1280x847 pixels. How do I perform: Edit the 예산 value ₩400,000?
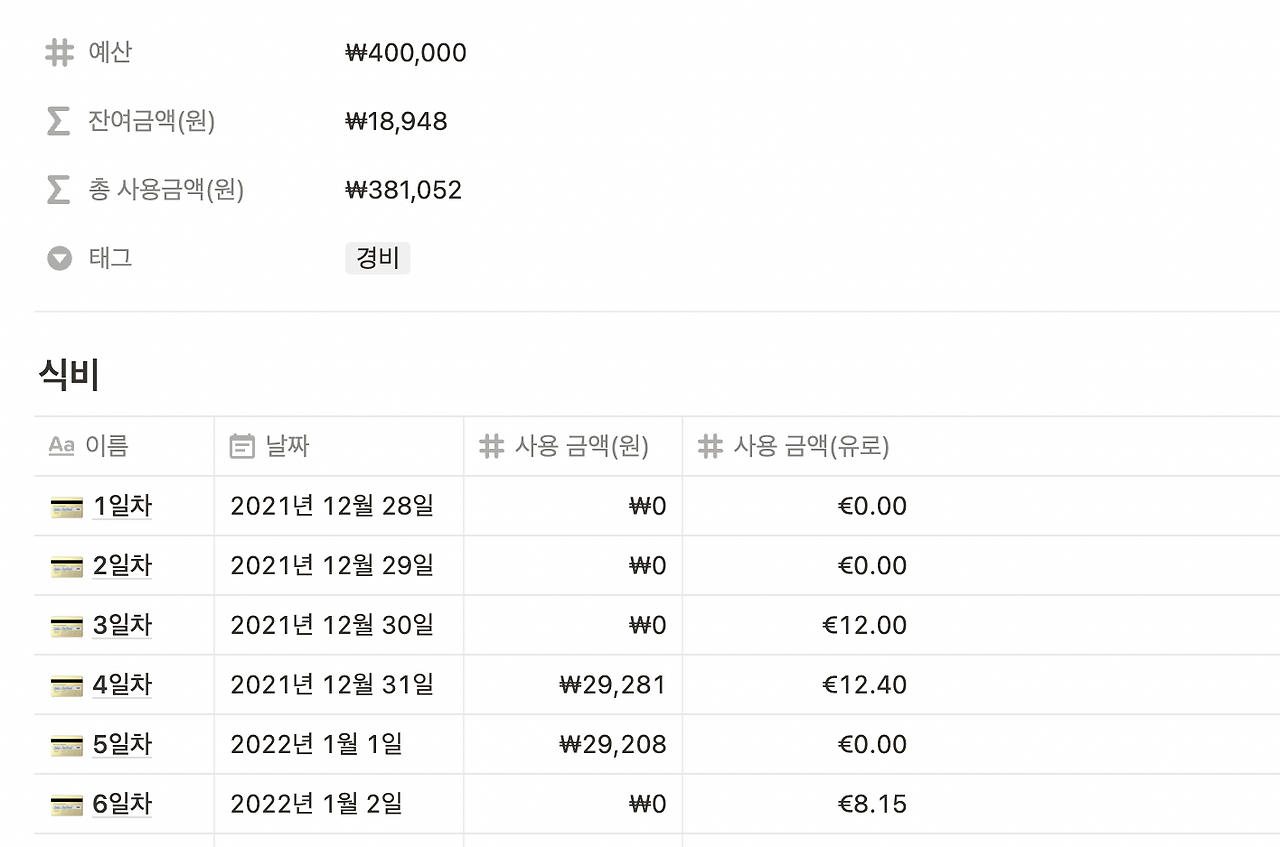[406, 53]
